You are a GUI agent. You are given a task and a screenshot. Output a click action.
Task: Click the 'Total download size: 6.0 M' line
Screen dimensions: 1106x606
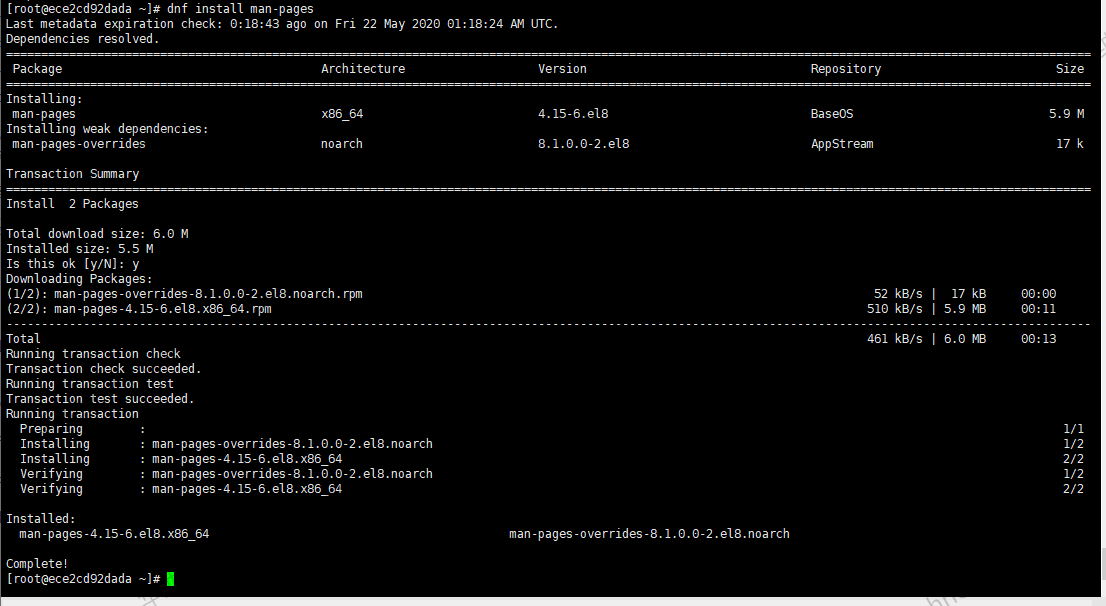tap(97, 234)
